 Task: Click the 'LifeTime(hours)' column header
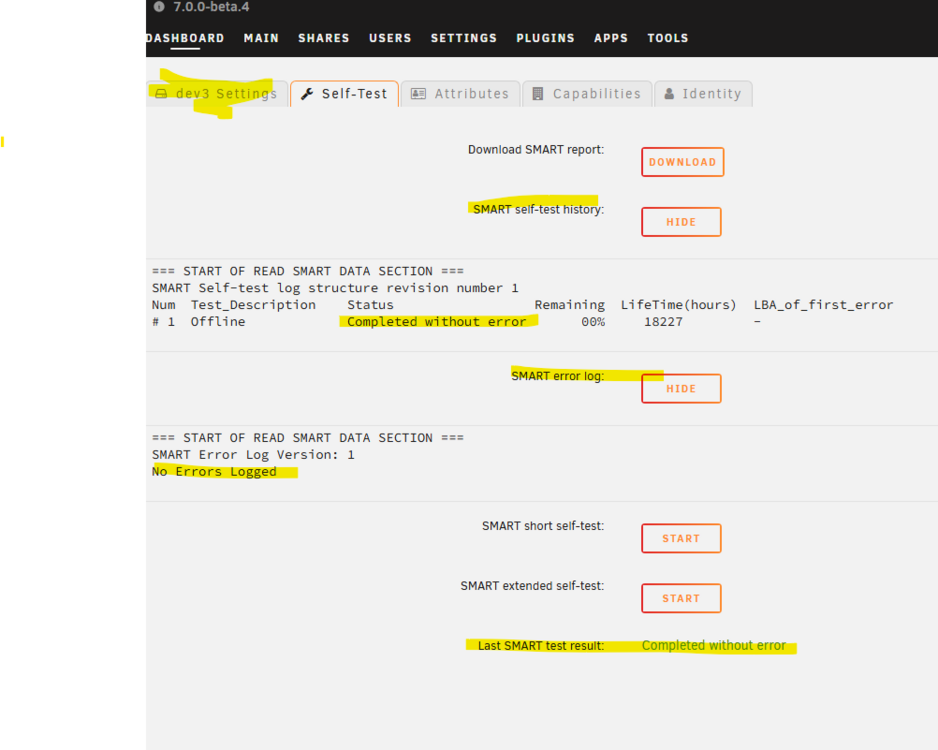point(678,305)
